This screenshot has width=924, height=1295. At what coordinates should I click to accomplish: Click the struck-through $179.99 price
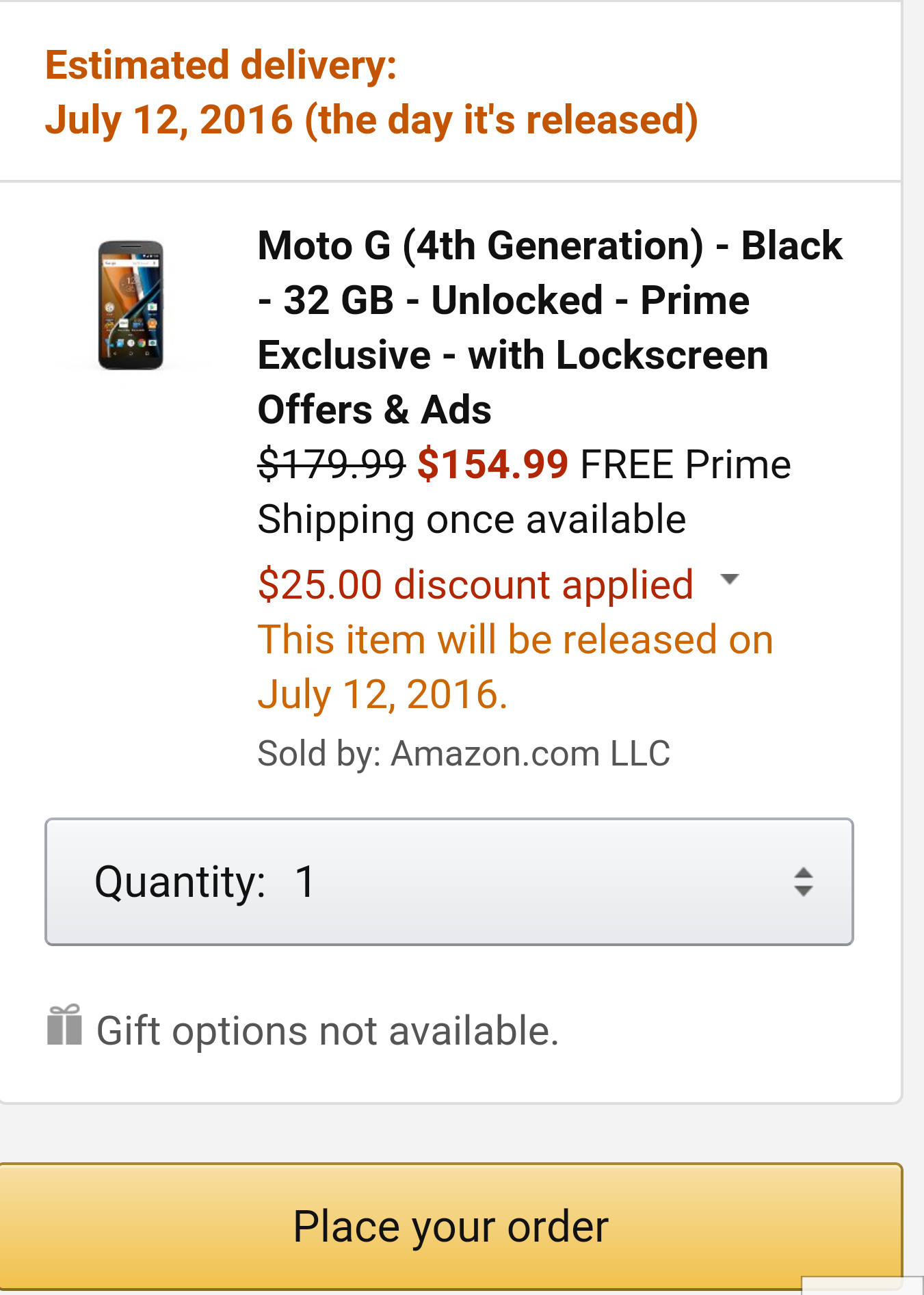[331, 465]
